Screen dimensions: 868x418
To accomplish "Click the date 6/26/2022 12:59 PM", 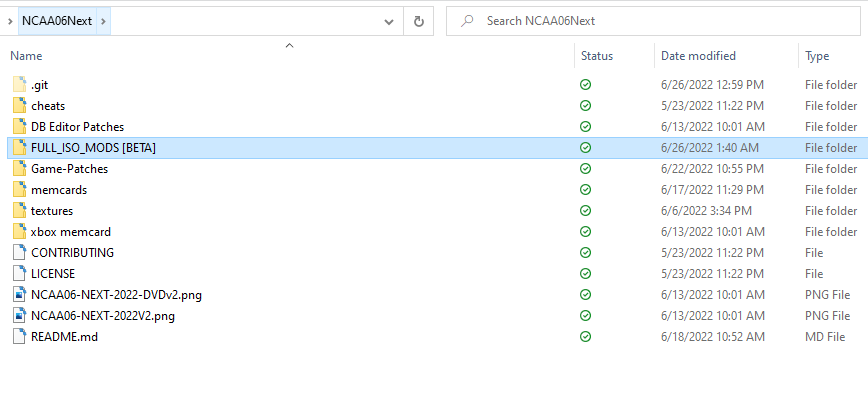I will [712, 85].
